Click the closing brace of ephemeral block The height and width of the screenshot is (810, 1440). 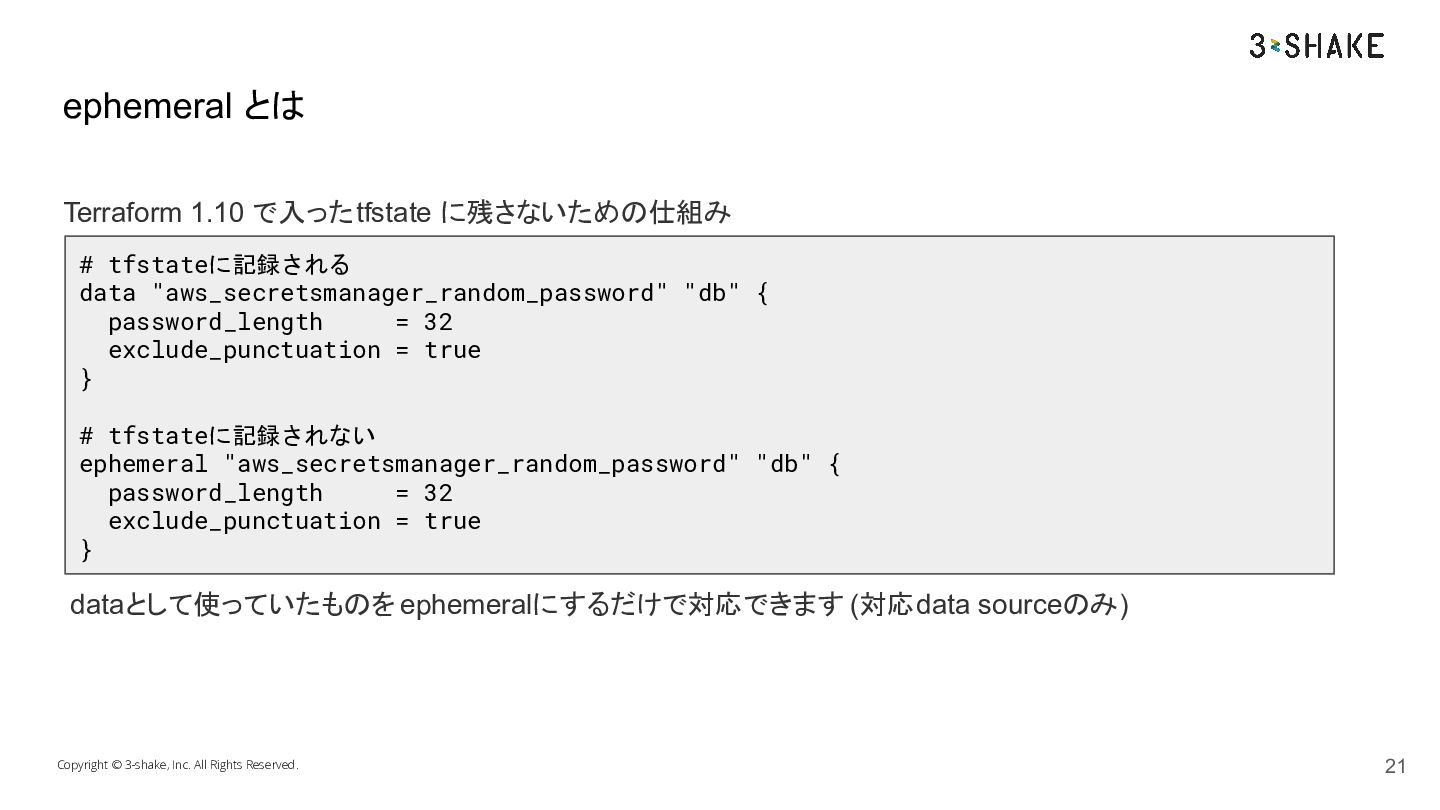click(x=86, y=550)
